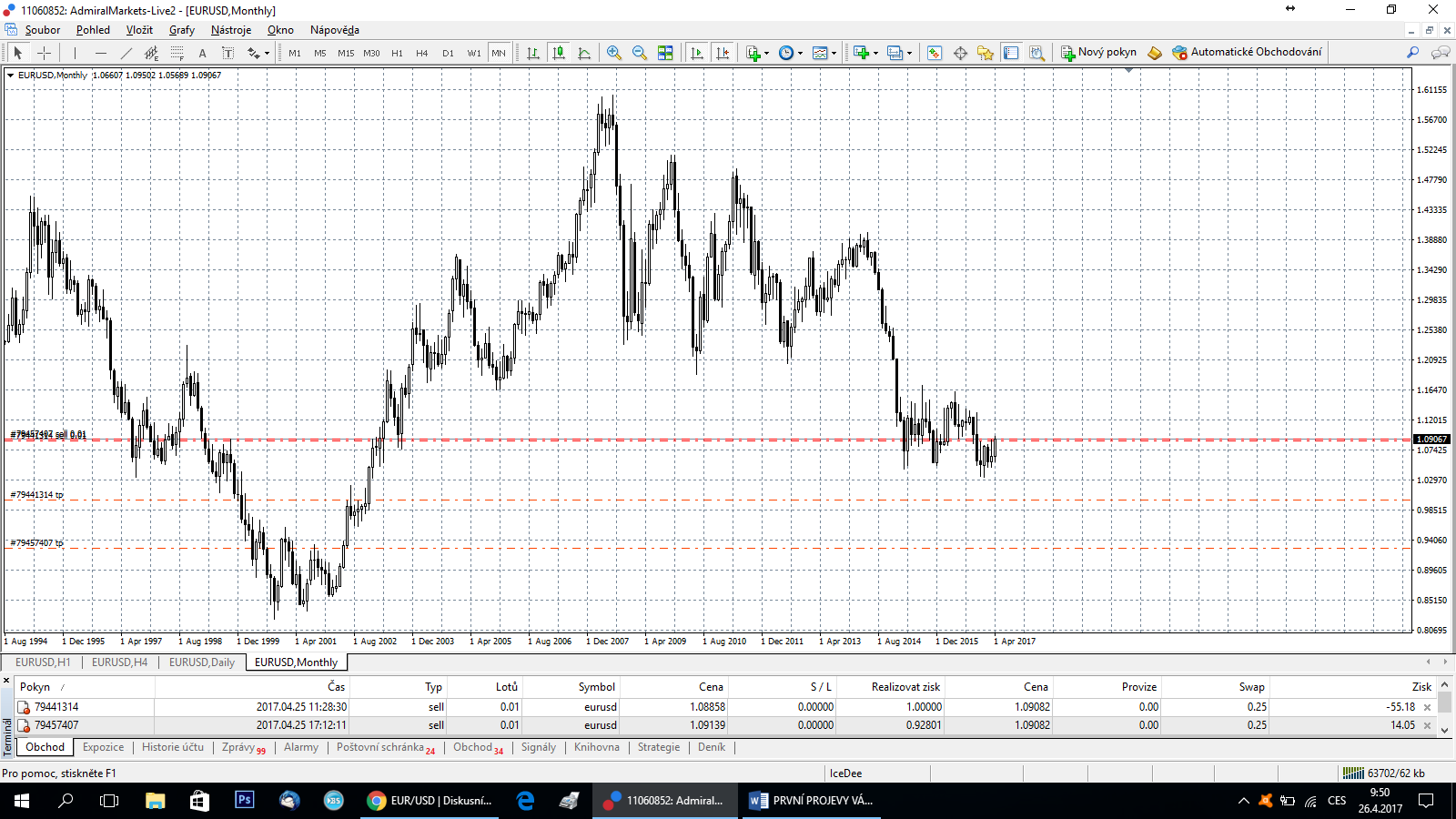
Task: Open the Historie účtu terminal tab
Action: (x=173, y=747)
